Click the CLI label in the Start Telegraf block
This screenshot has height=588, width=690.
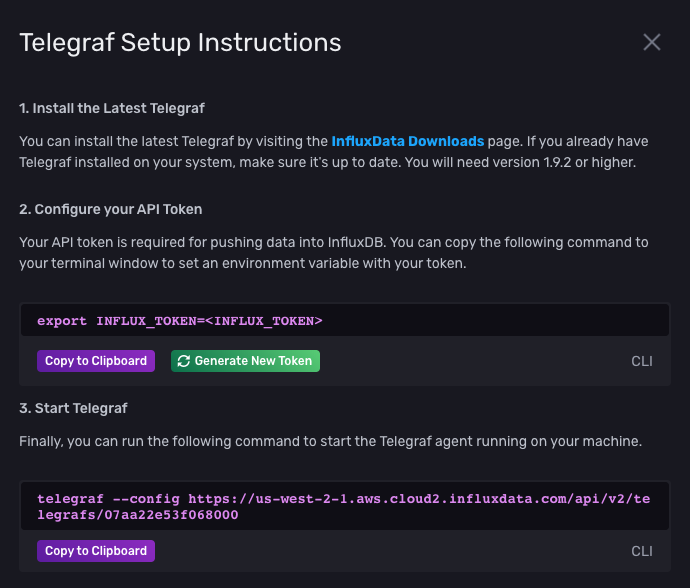tap(641, 551)
